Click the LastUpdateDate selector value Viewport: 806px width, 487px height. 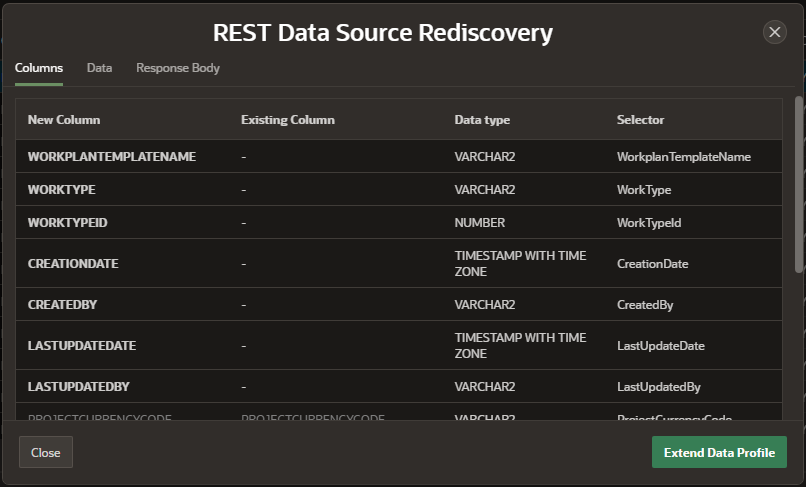(x=661, y=346)
